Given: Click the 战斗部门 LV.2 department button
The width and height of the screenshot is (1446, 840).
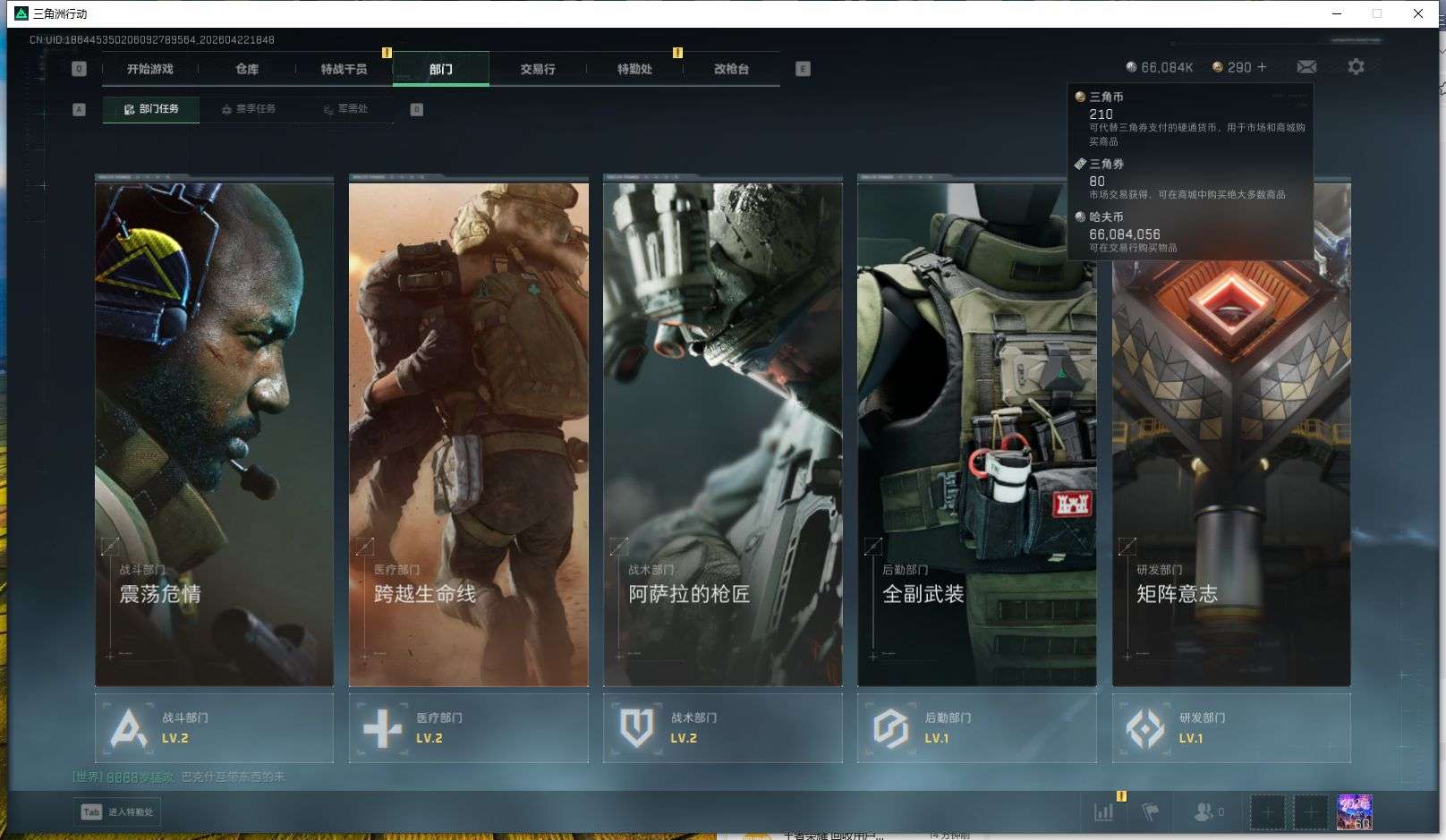Looking at the screenshot, I should 214,728.
